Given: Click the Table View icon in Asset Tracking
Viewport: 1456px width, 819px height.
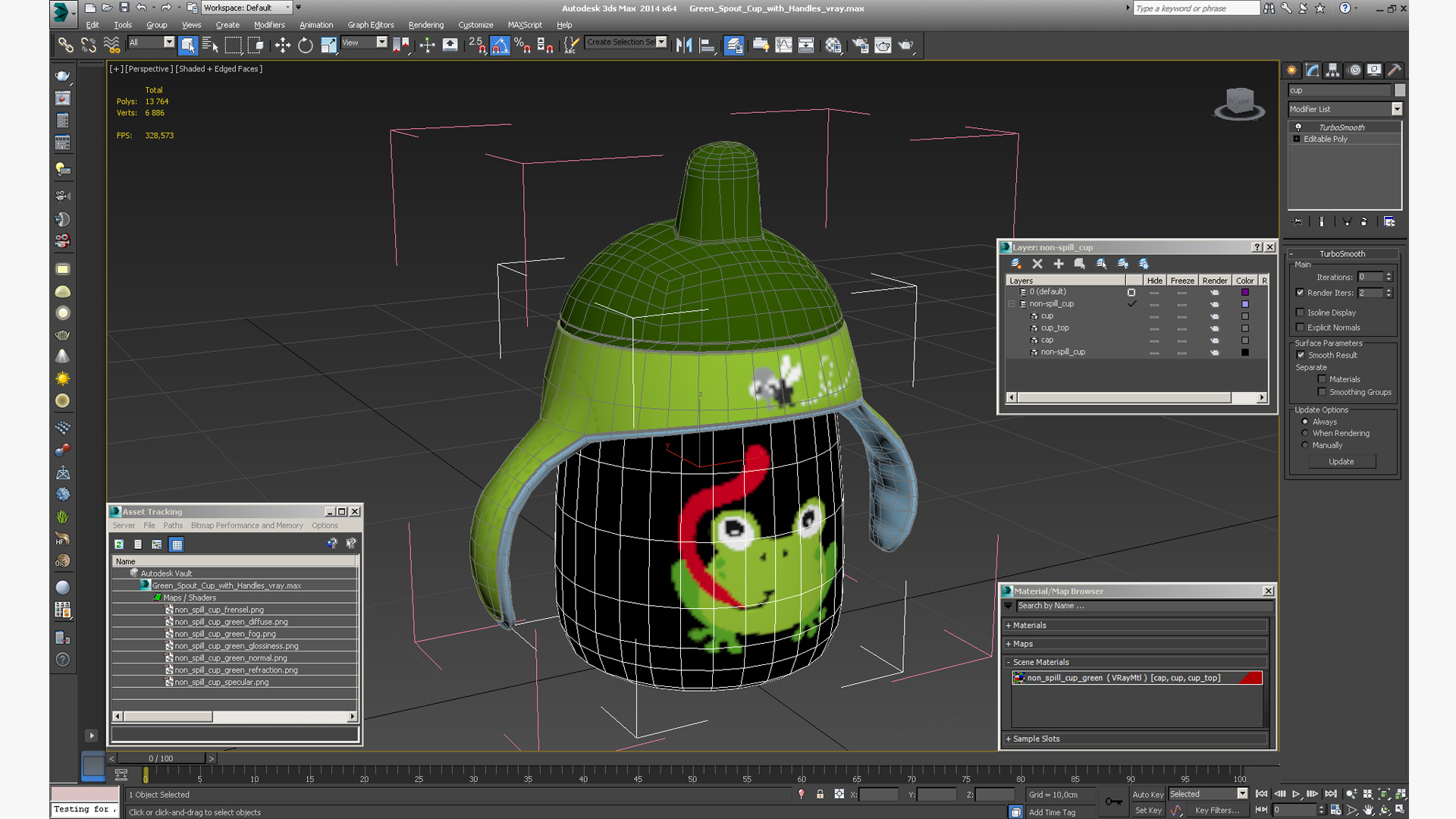Looking at the screenshot, I should pos(177,544).
